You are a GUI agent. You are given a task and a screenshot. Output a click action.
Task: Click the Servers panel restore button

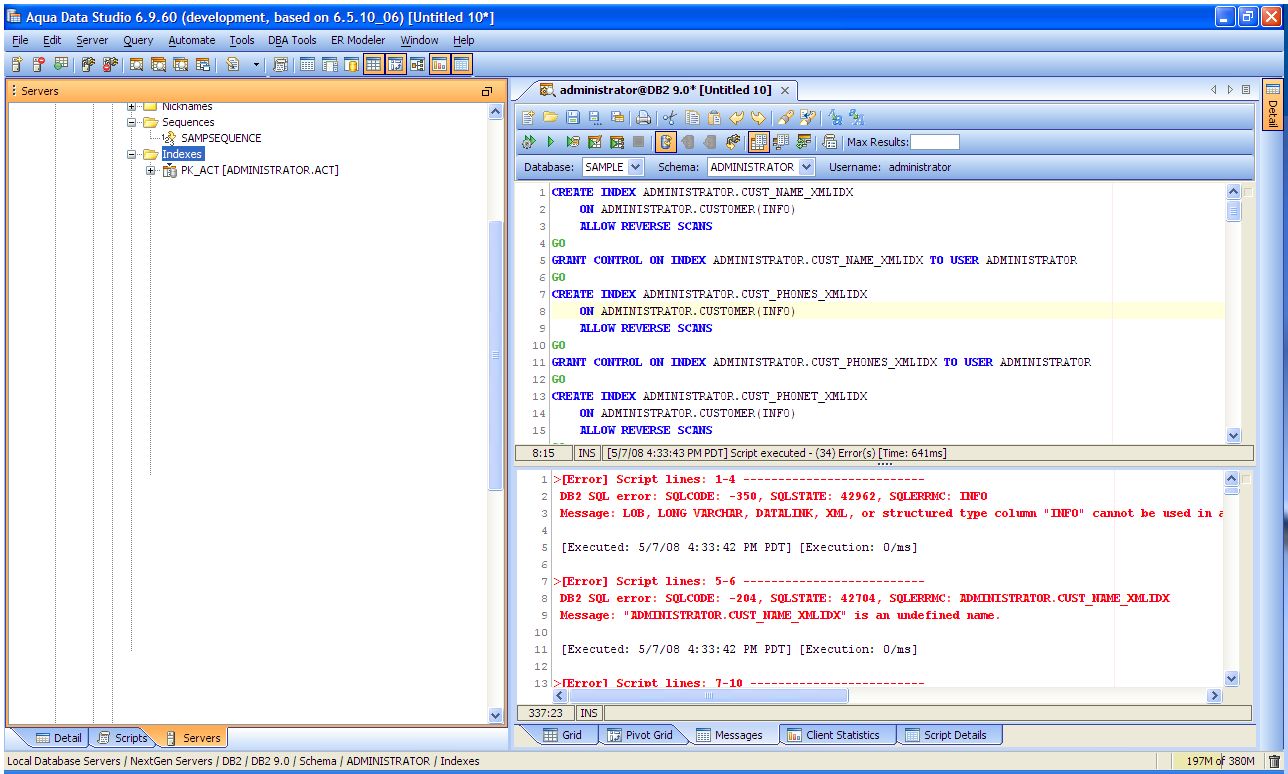[x=487, y=91]
